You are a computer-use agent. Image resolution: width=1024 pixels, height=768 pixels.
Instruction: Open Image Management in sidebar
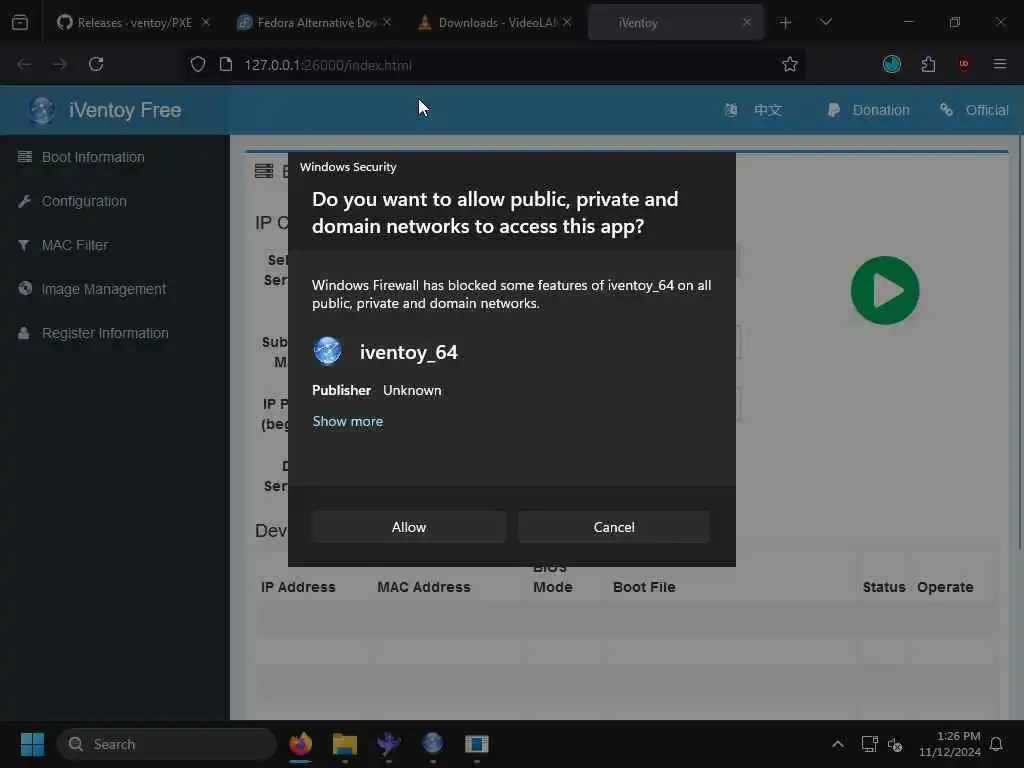point(104,289)
